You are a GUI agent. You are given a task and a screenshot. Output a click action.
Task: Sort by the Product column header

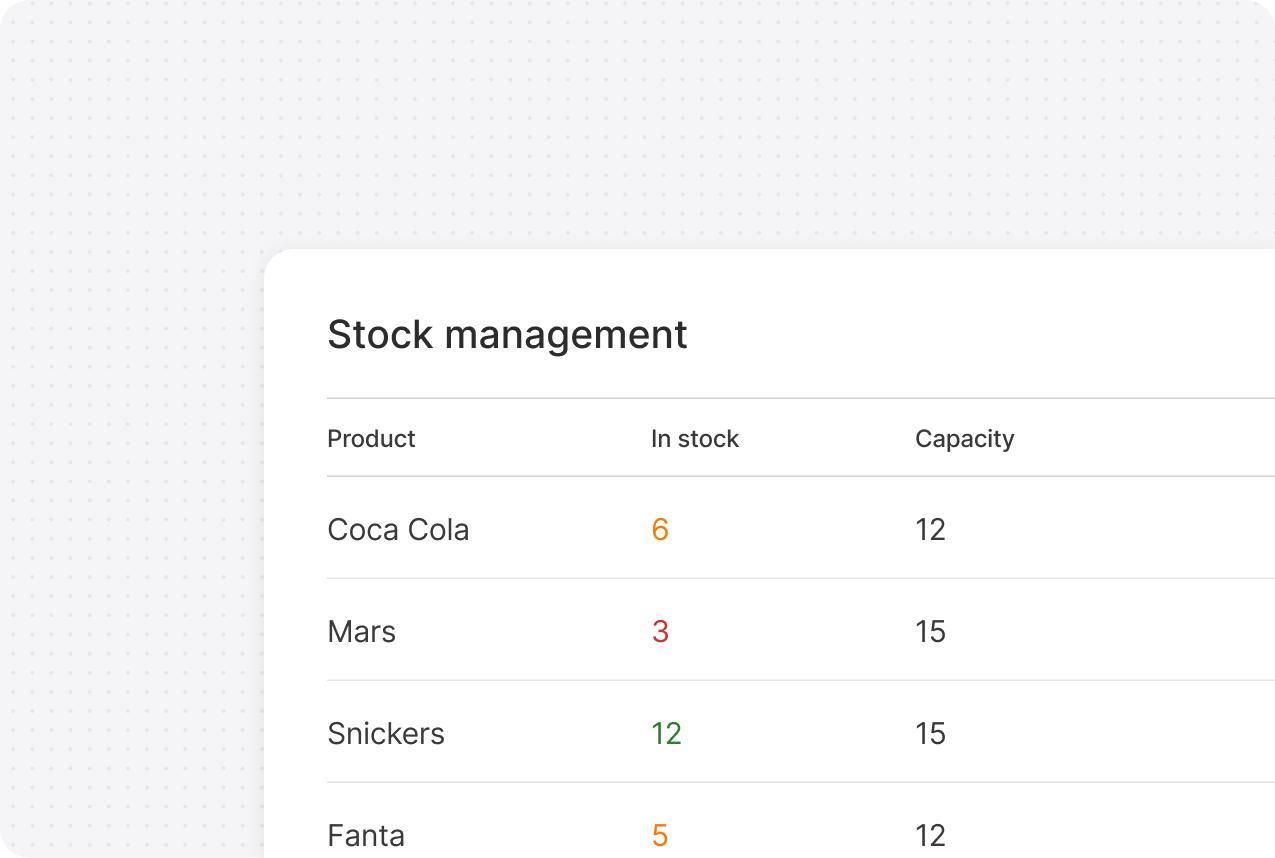tap(371, 439)
